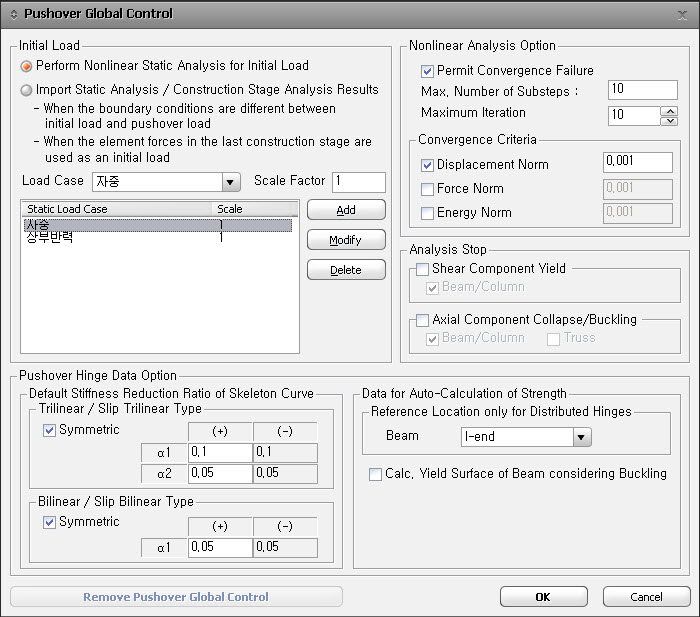The image size is (700, 617).
Task: Toggle Symmetric checkbox for Trilinear Type
Action: click(x=49, y=430)
